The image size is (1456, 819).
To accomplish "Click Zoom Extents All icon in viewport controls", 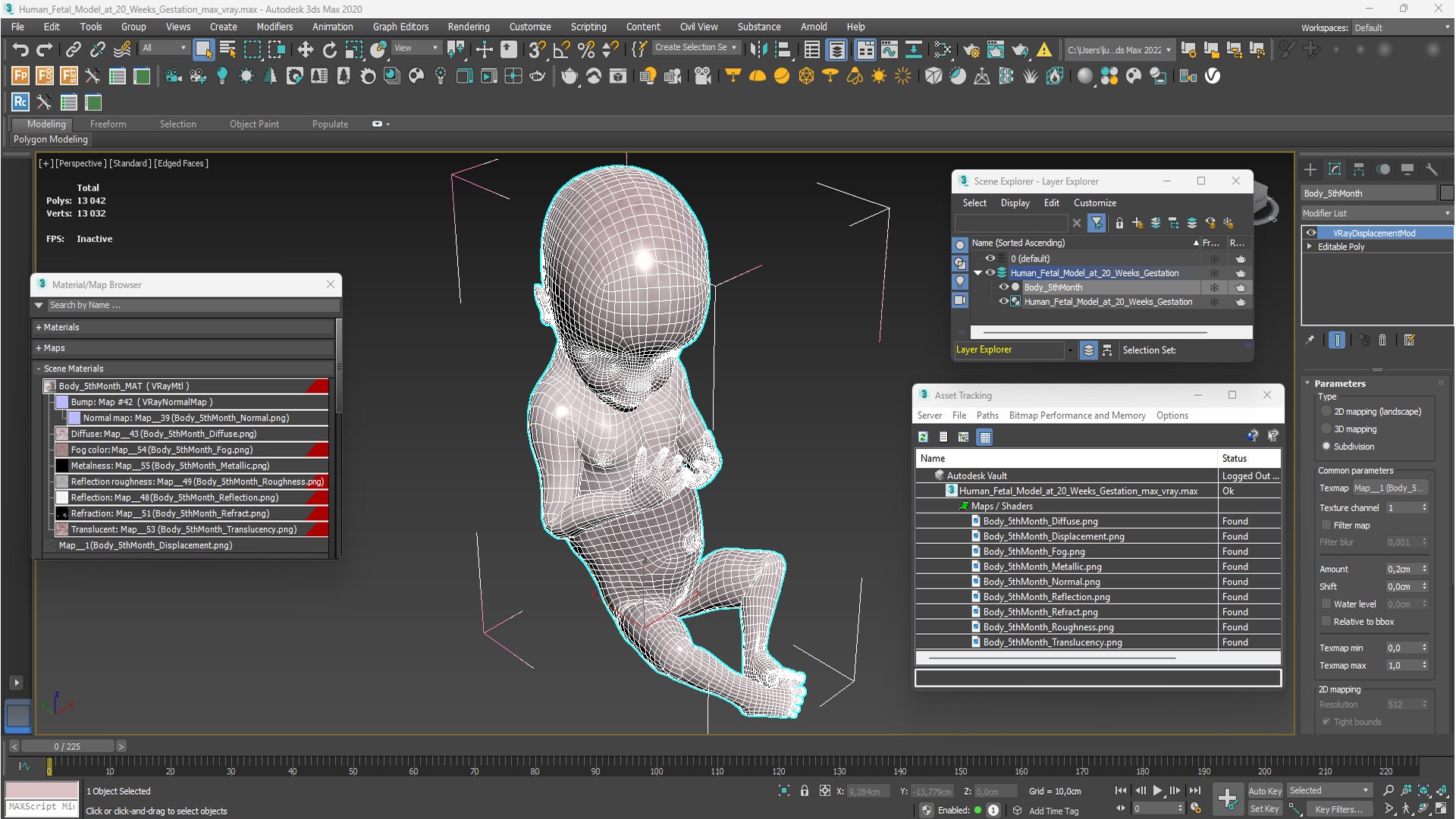I will (1441, 790).
